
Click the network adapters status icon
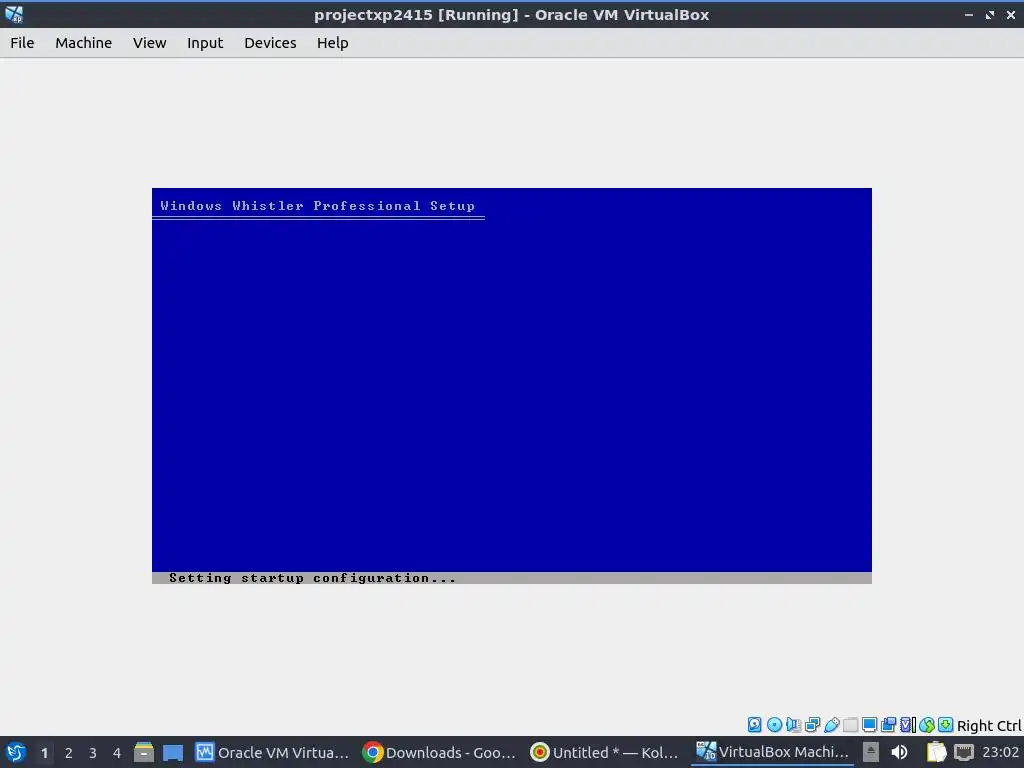[812, 724]
